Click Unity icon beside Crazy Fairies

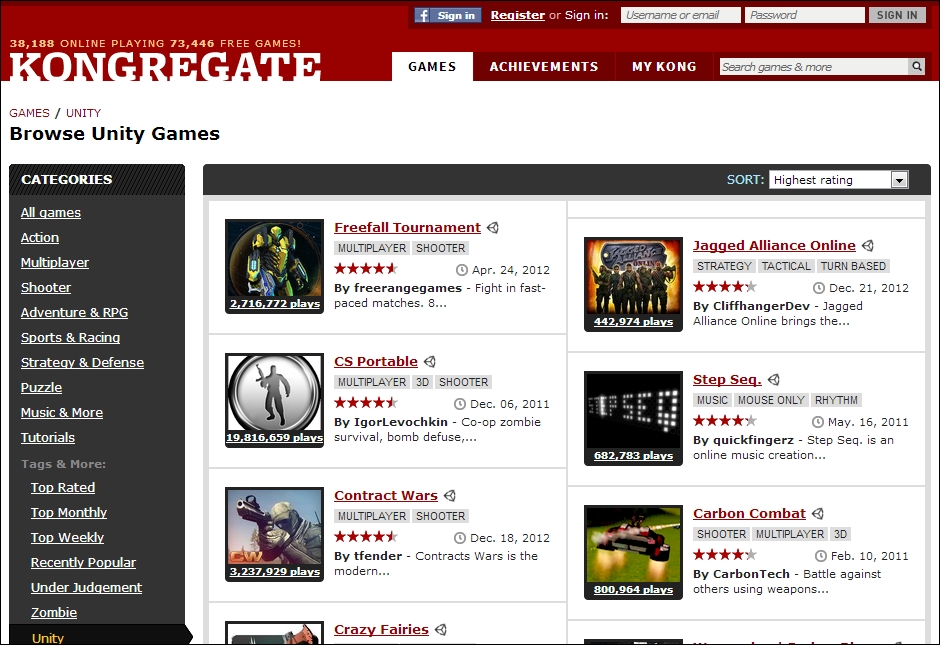[441, 630]
